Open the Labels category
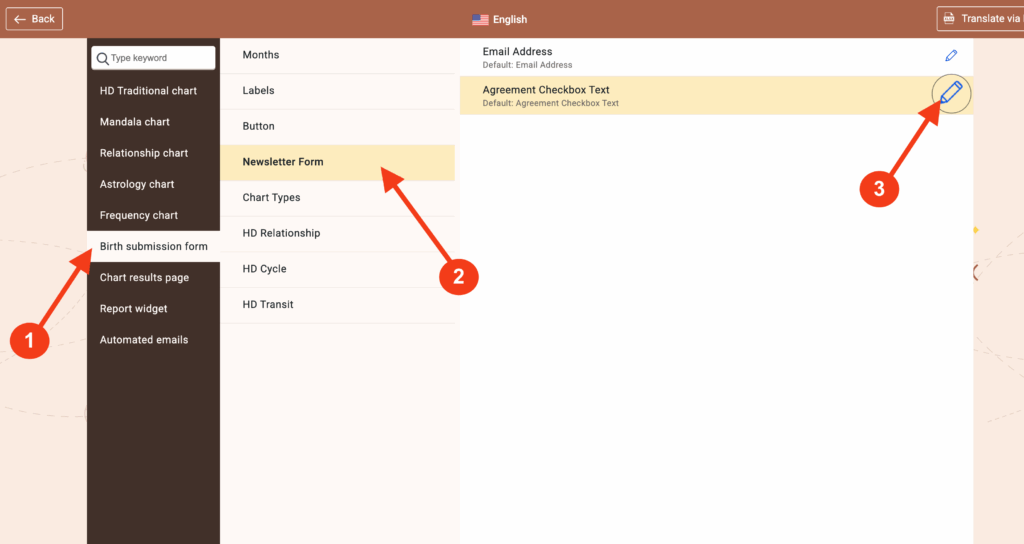This screenshot has width=1024, height=544. pos(258,91)
